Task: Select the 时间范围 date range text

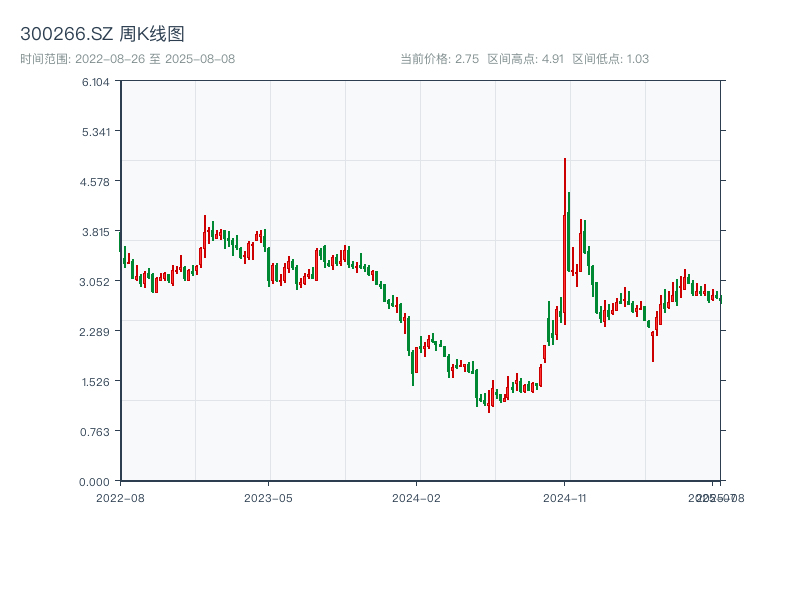Action: click(x=128, y=59)
